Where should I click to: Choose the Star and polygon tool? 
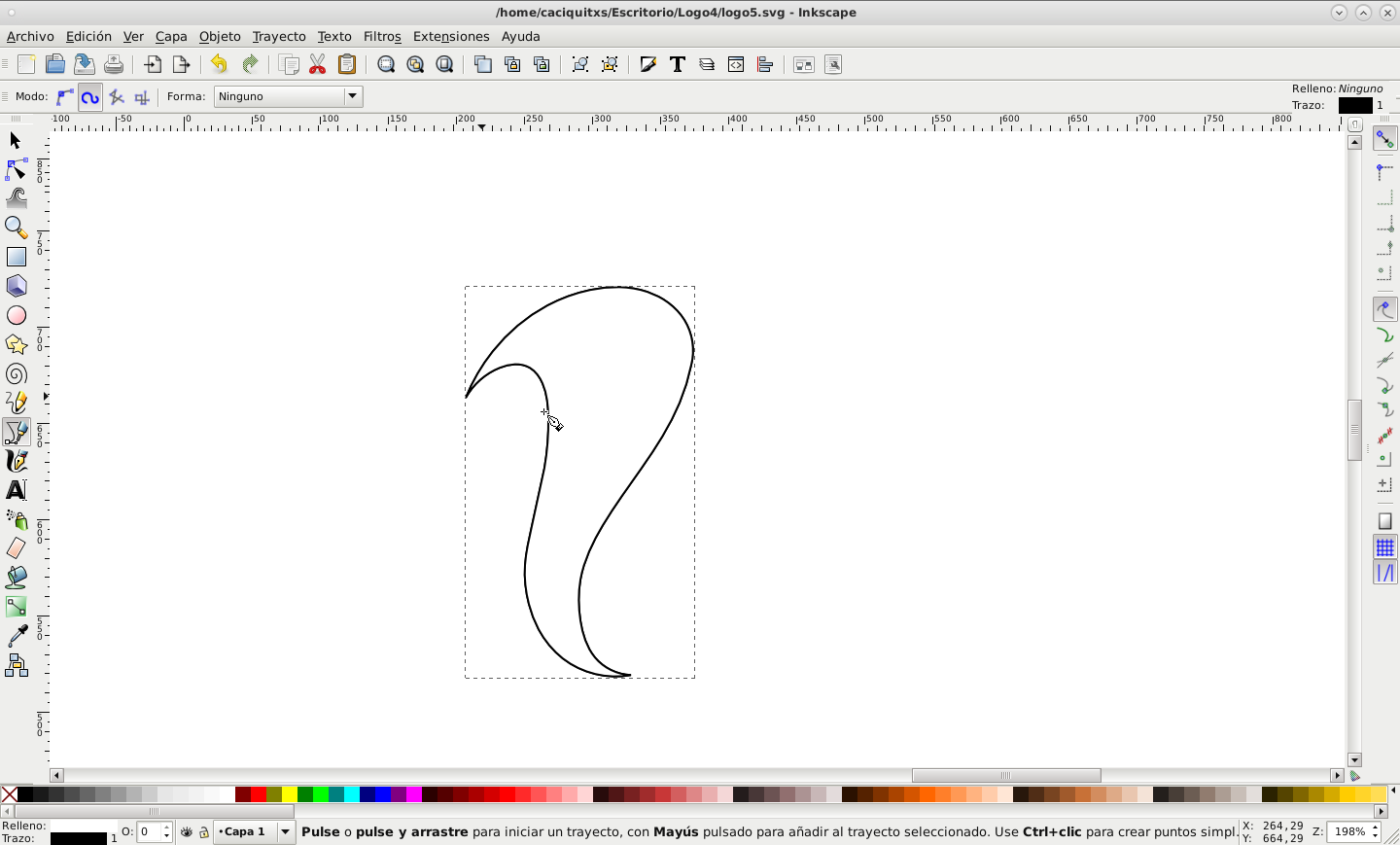[17, 345]
